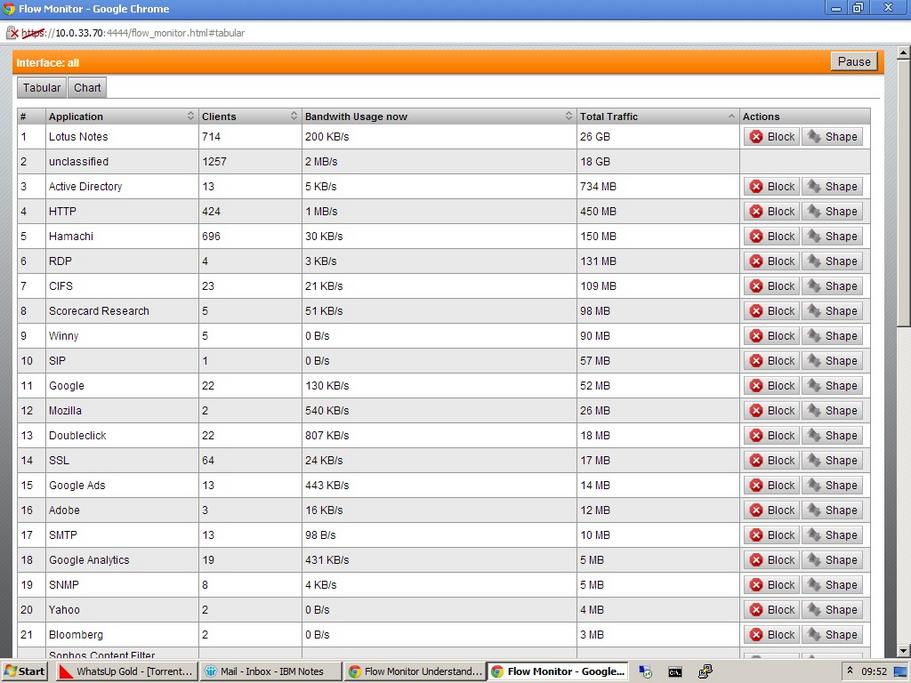Block the Hamachi application
911x683 pixels.
coord(772,236)
